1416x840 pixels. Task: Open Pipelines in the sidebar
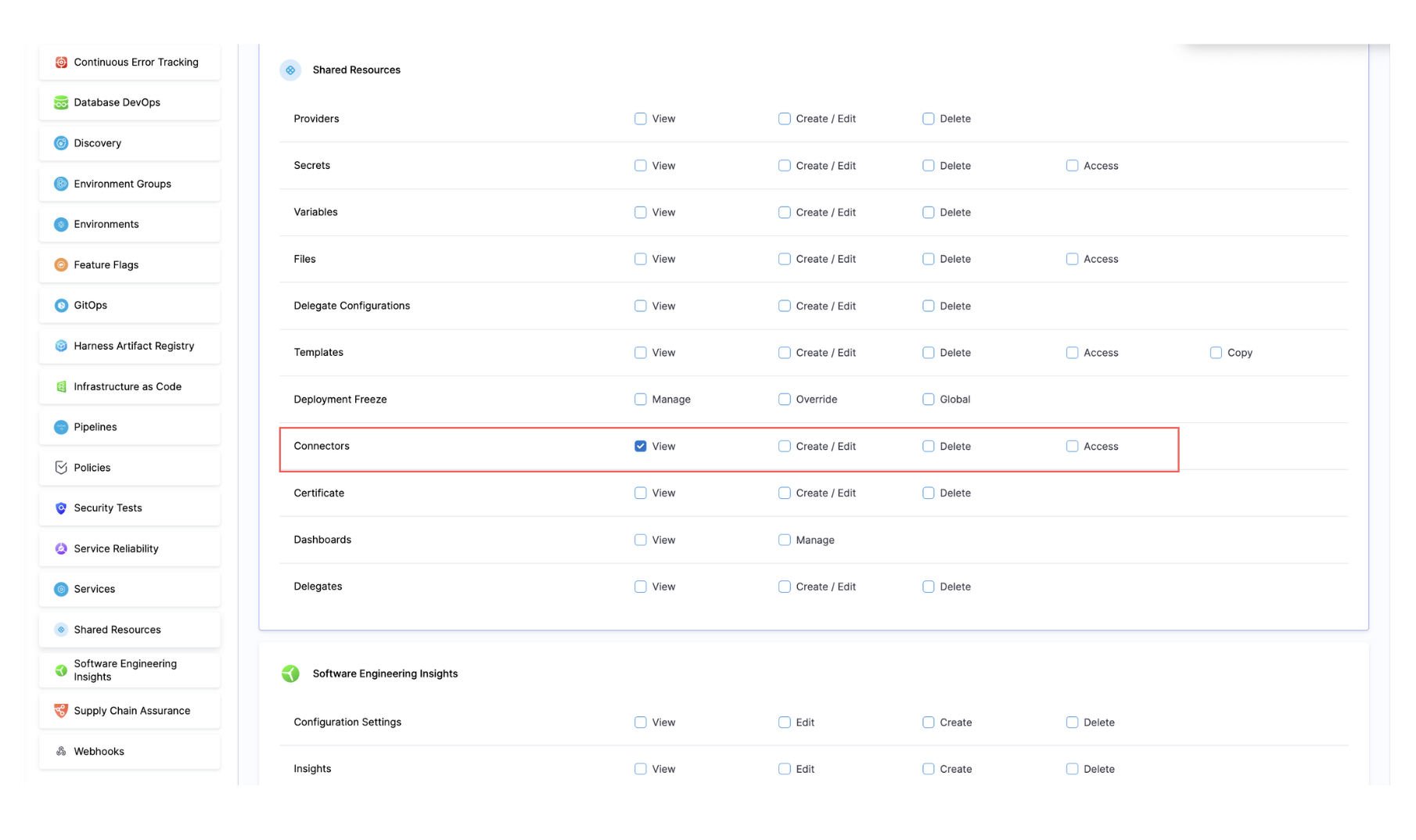coord(95,427)
